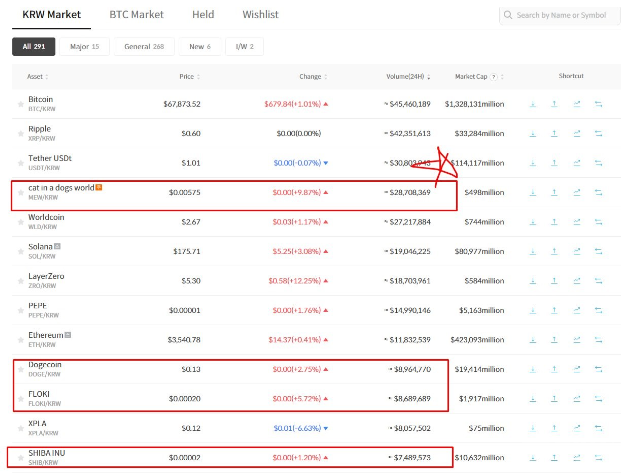The image size is (630, 474).
Task: Switch to the KRW Market tab
Action: click(51, 15)
